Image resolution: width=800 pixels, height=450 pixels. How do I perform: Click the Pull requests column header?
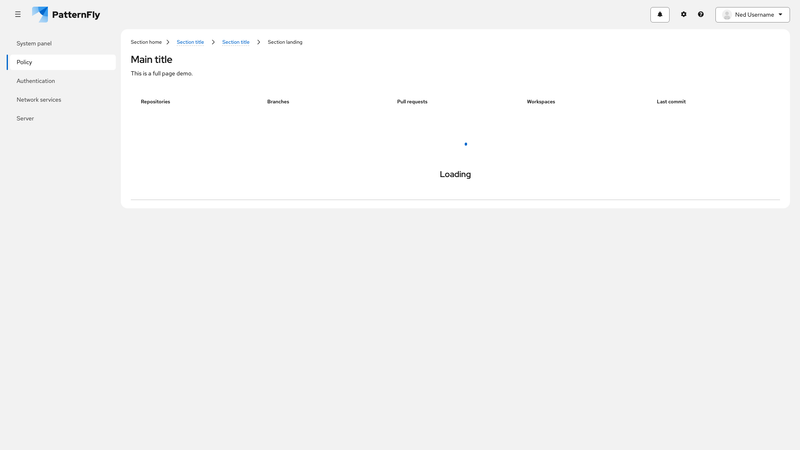(x=412, y=102)
